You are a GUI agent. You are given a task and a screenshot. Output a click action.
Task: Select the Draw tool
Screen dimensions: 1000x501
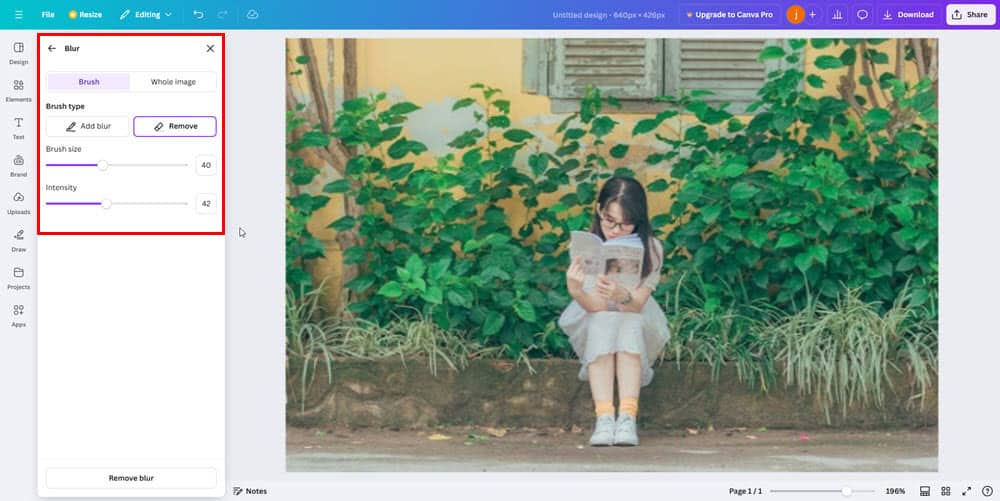pos(18,240)
